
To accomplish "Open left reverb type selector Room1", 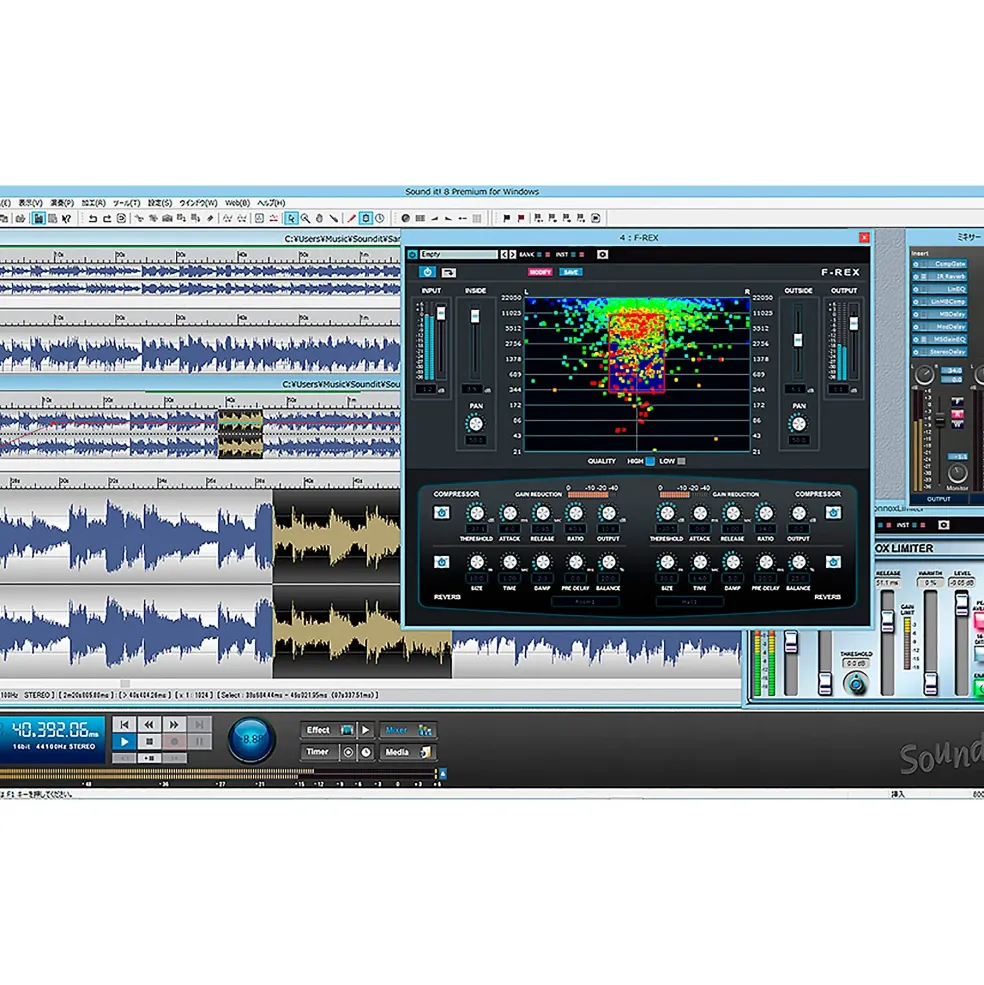I will pos(585,602).
